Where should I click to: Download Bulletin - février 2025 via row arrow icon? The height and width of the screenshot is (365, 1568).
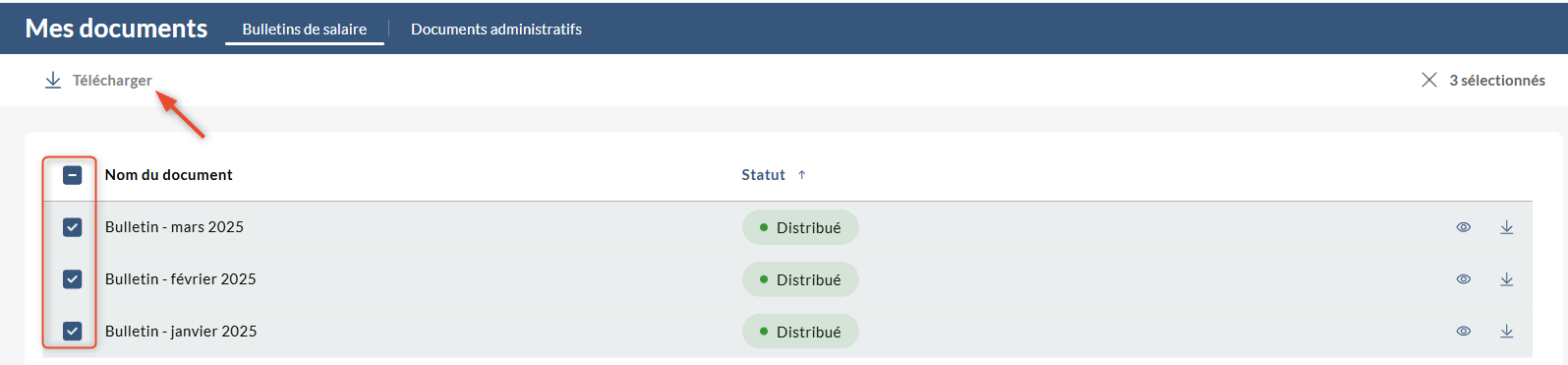coord(1507,279)
